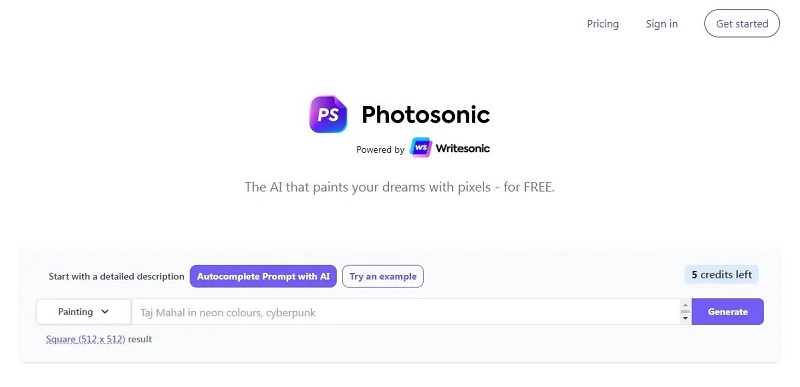
Task: Go to Sign in
Action: [x=661, y=24]
